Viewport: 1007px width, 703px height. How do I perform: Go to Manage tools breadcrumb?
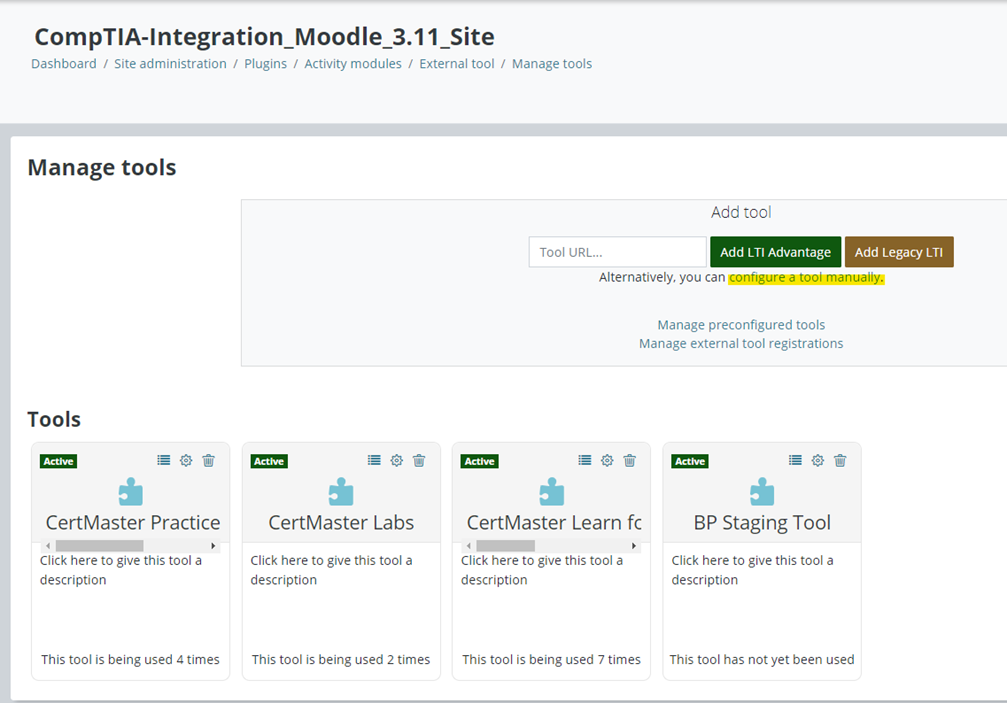coord(552,64)
